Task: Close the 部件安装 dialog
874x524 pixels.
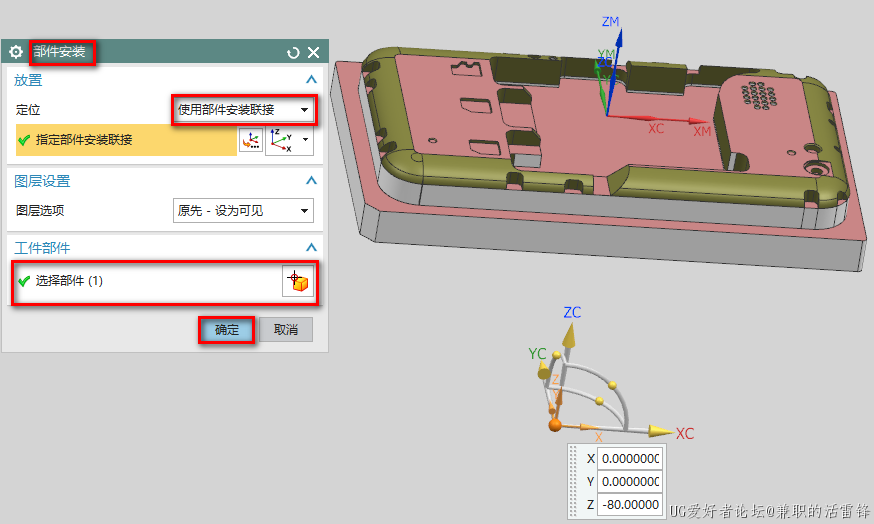Action: click(x=313, y=52)
